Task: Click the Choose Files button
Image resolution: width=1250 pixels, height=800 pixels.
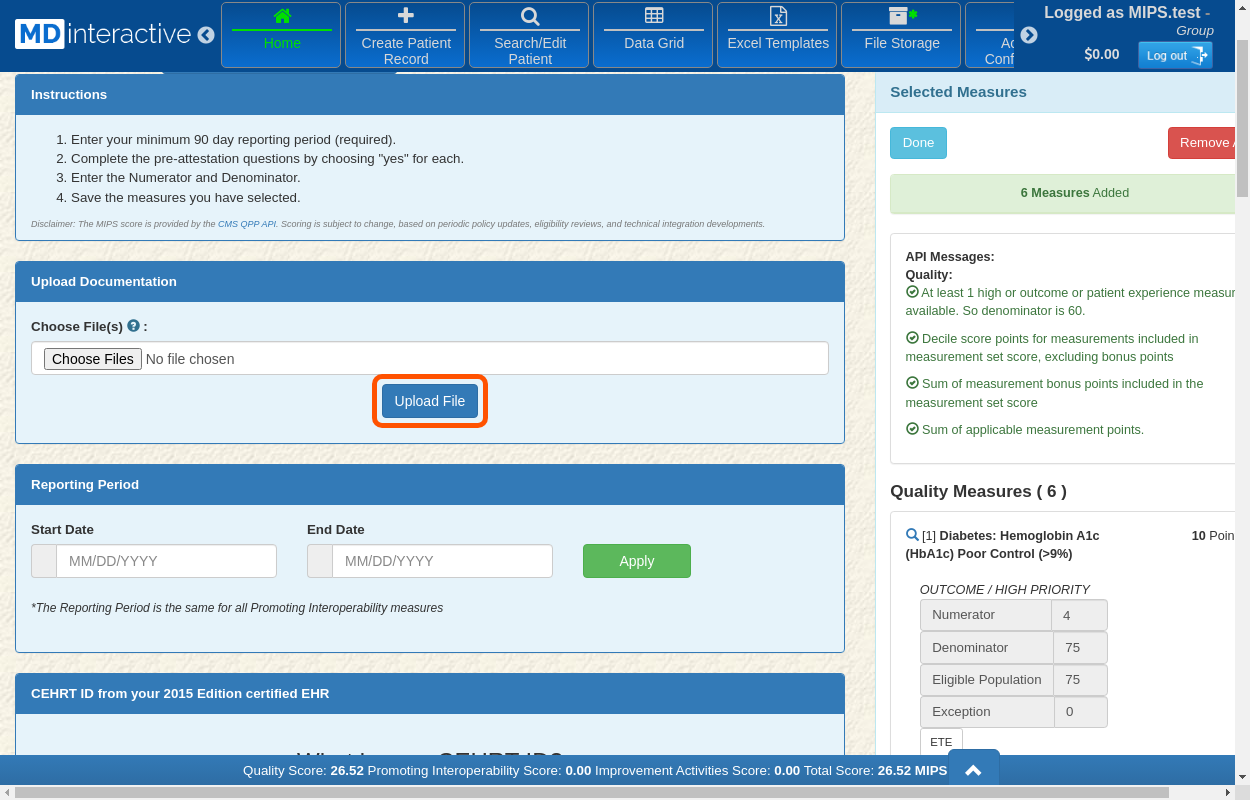Action: [93, 359]
